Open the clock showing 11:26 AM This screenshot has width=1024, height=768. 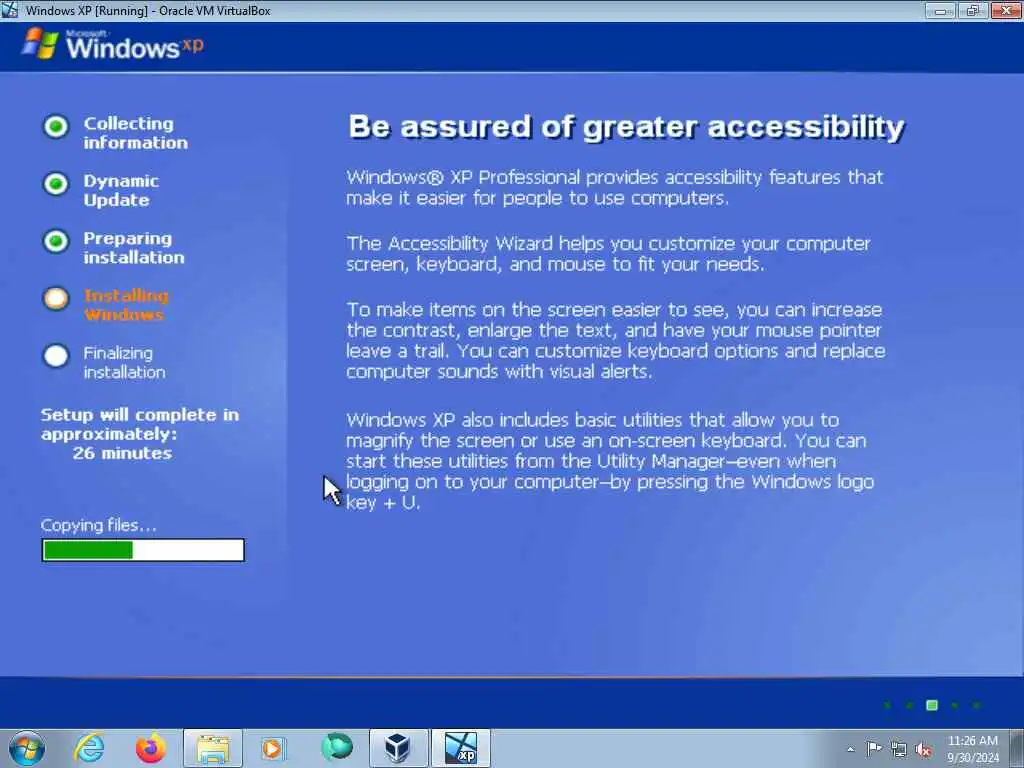pyautogui.click(x=973, y=749)
